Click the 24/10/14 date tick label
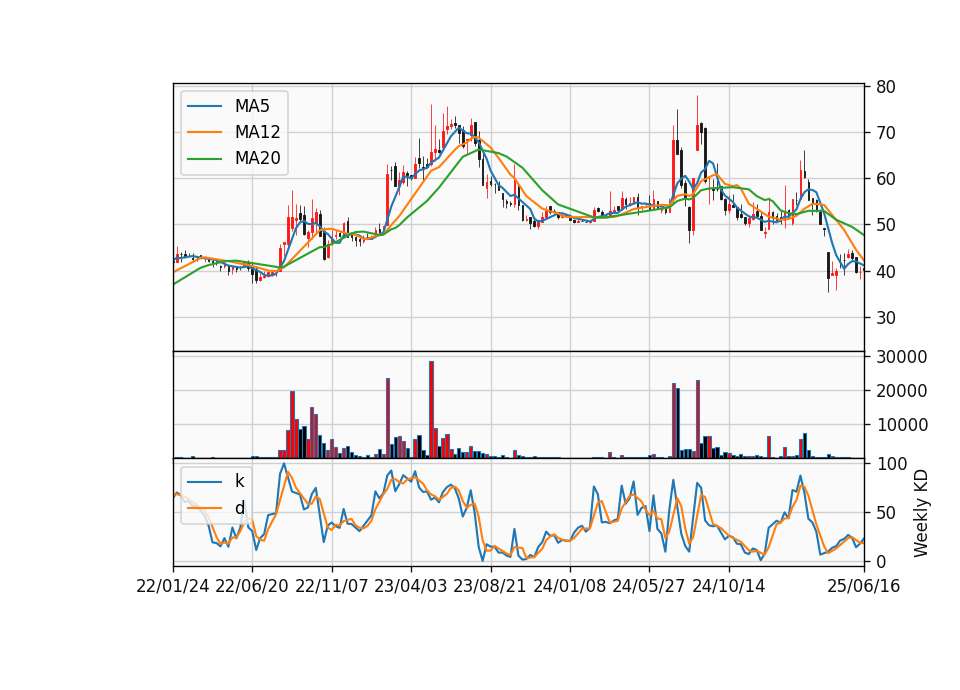The image size is (960, 690). [x=729, y=586]
